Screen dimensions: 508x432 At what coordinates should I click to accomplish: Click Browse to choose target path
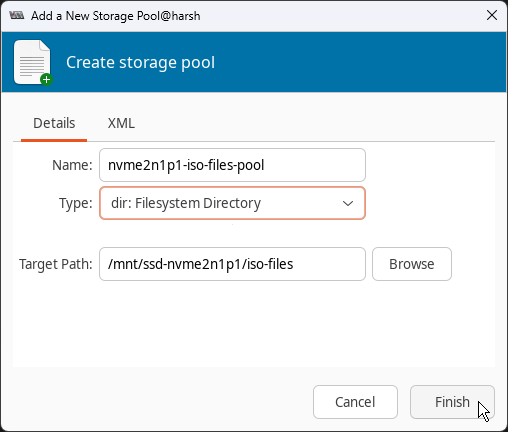[x=412, y=264]
